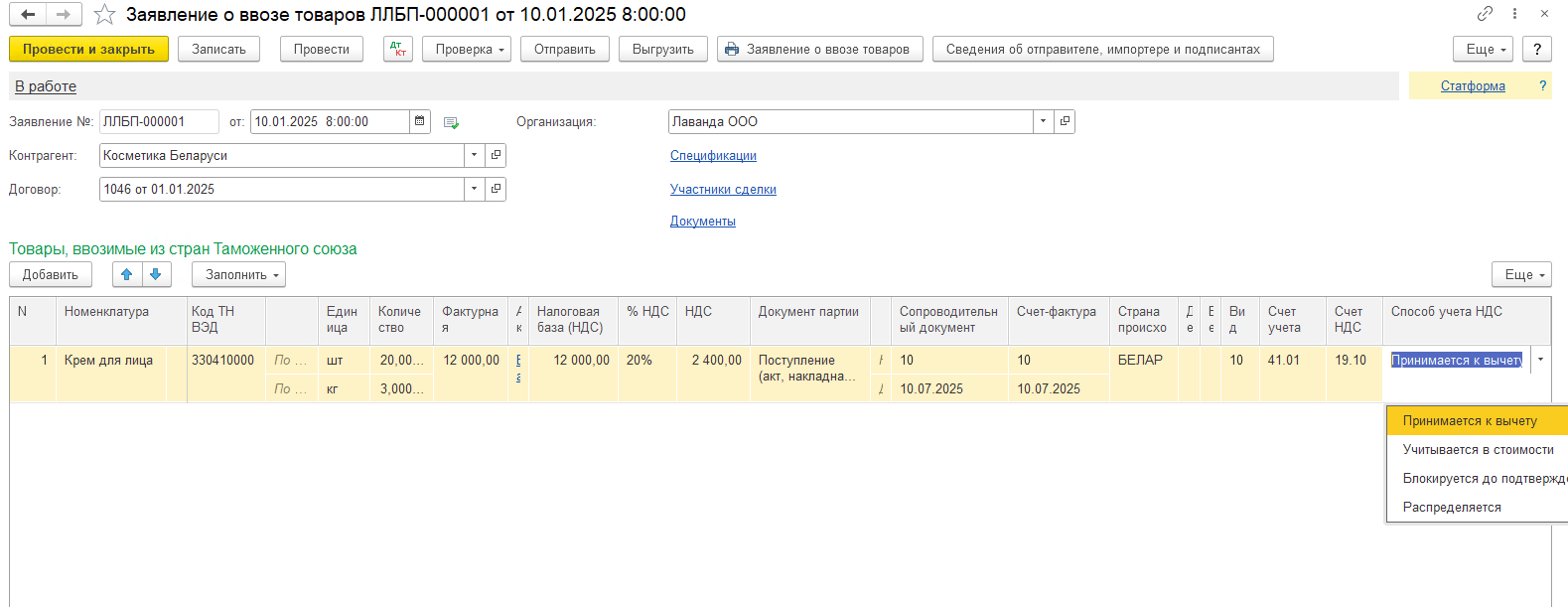Open the three-dot options menu in title bar
Image resolution: width=1568 pixels, height=607 pixels.
(1514, 13)
